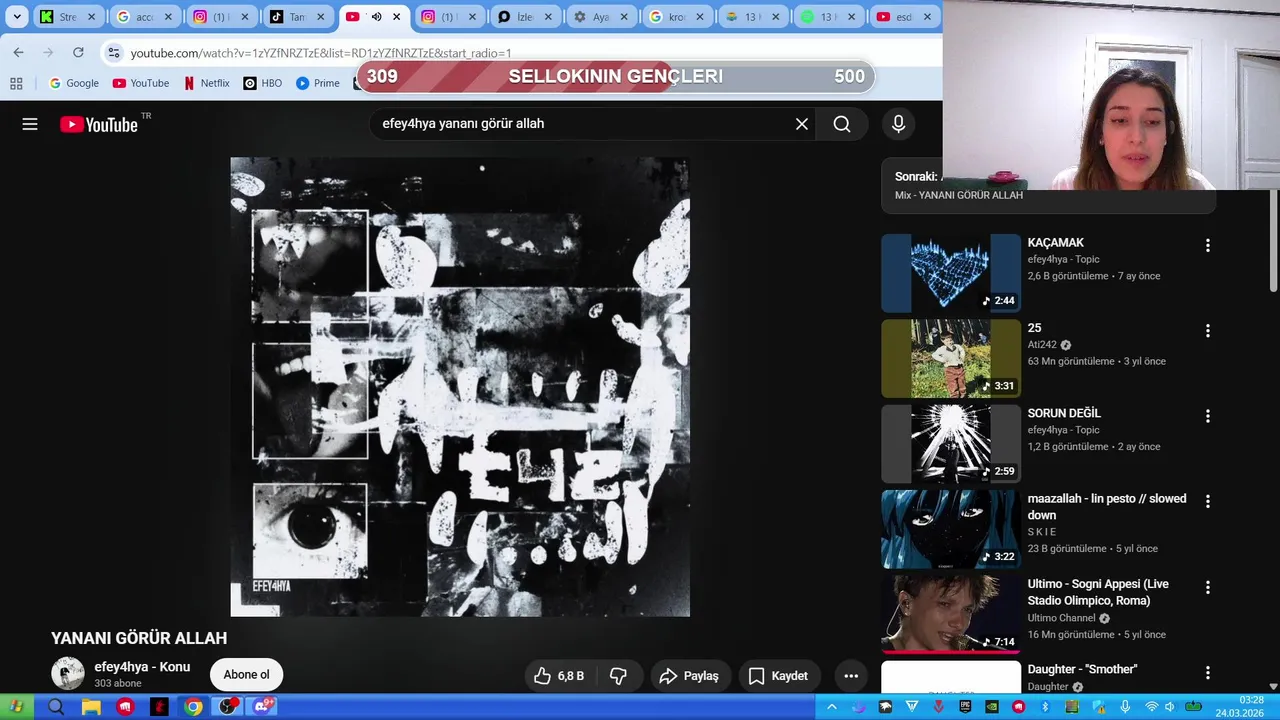Mute the playing YouTube tab via speaker icon

click(376, 17)
